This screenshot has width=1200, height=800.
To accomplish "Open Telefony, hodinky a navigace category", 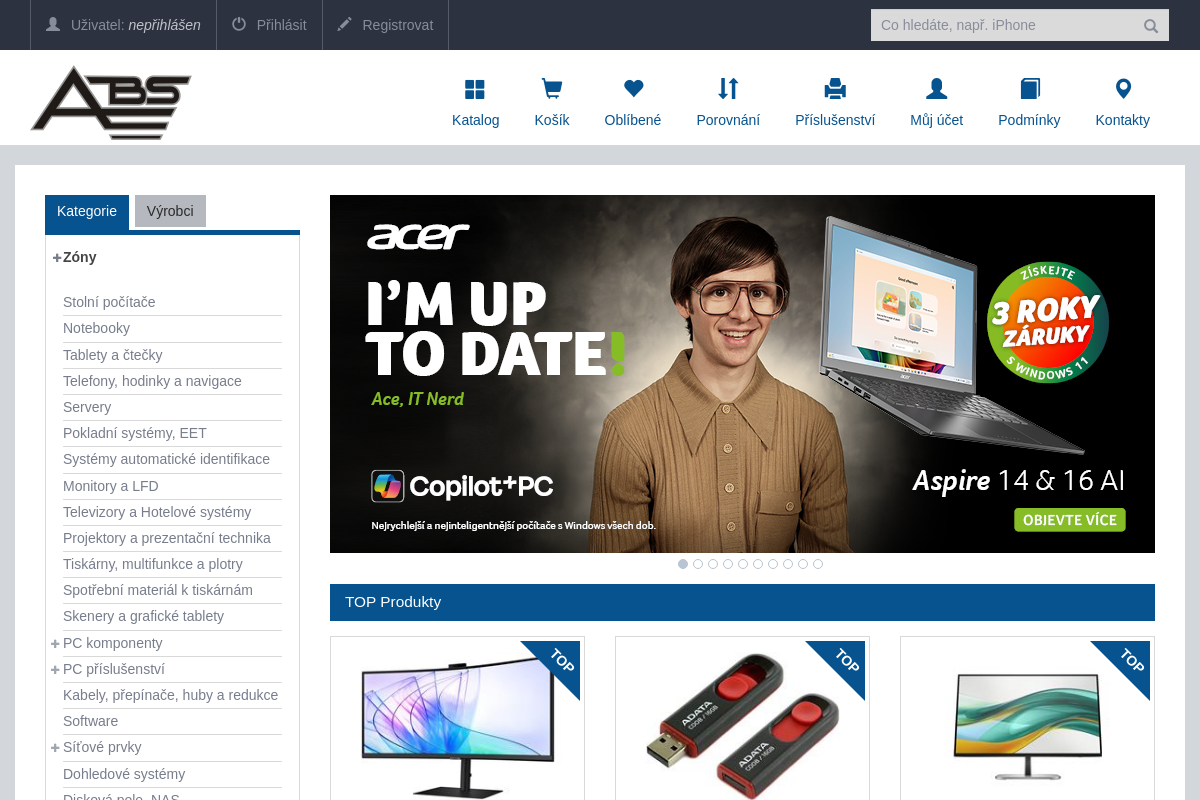I will pyautogui.click(x=152, y=381).
